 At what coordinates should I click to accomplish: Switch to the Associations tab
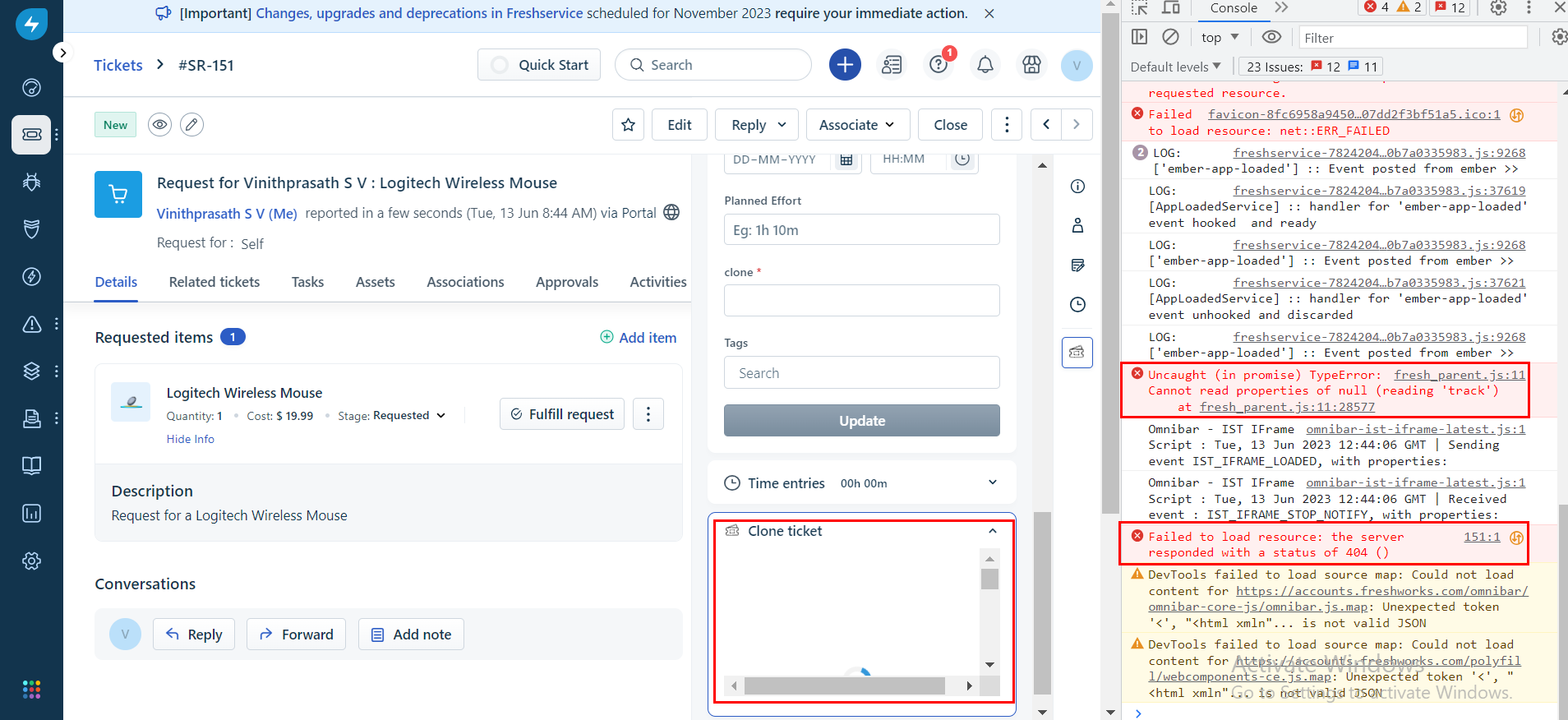tap(465, 282)
